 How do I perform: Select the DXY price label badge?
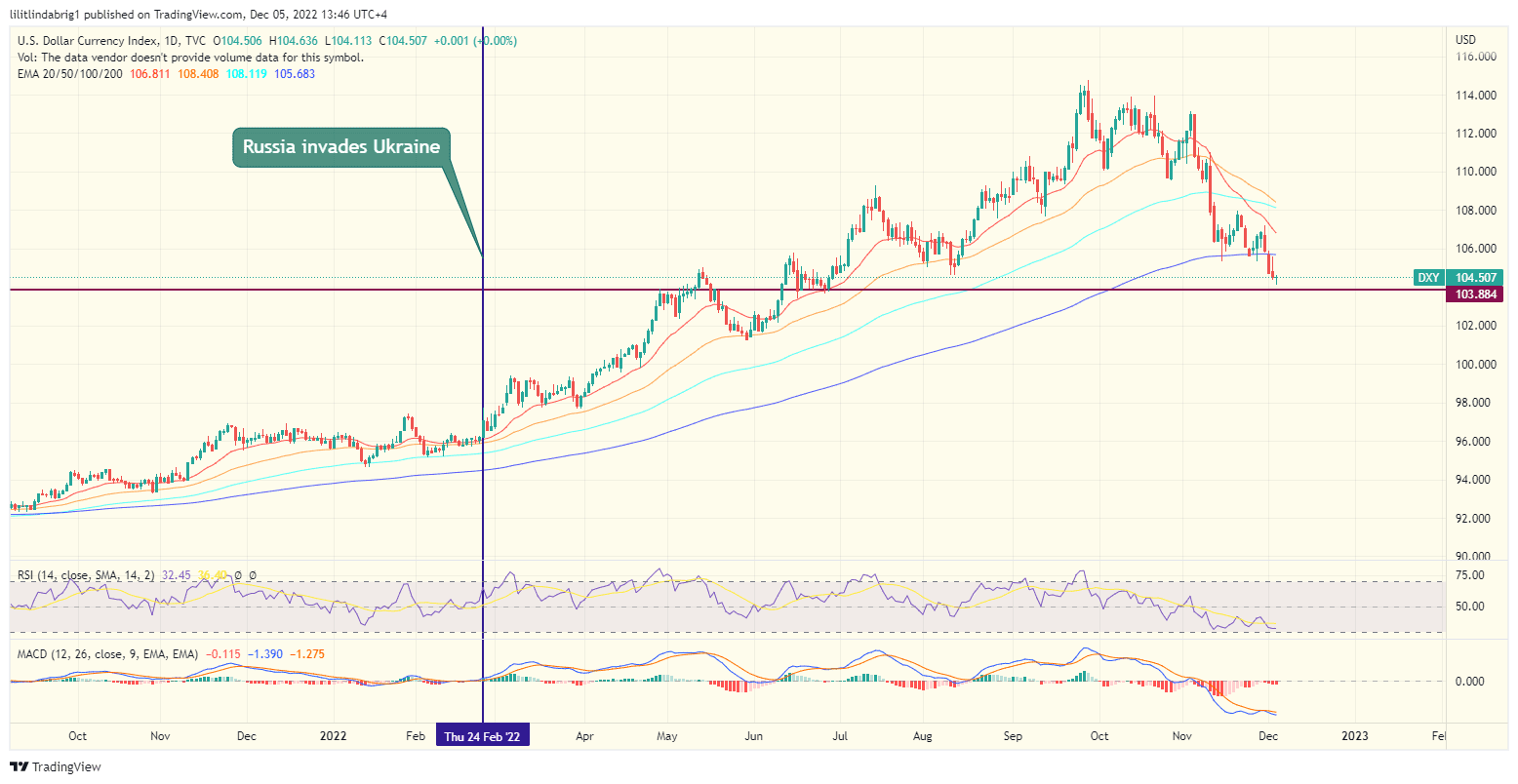point(1427,278)
